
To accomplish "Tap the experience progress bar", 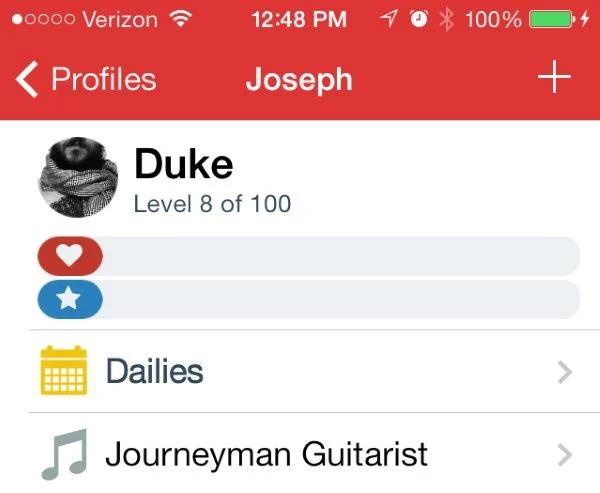I will coord(340,299).
